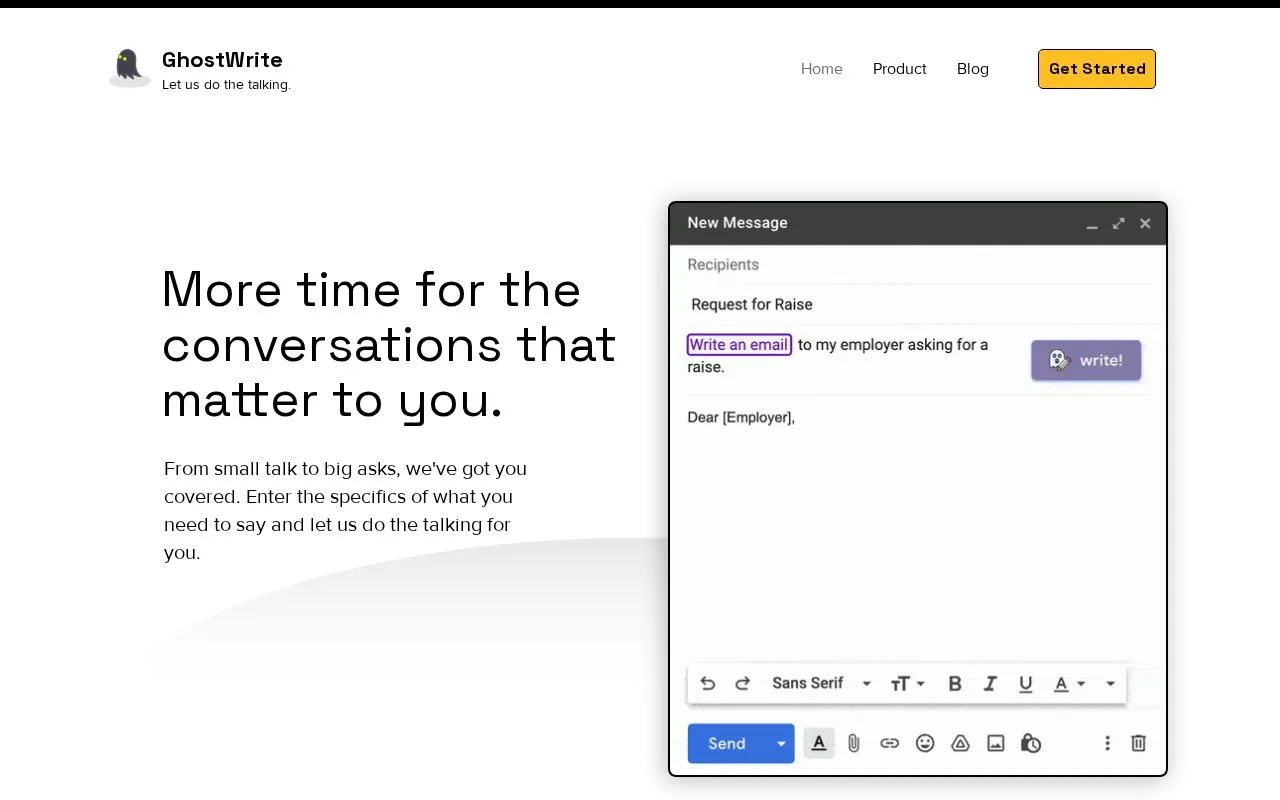Close the New Message window

pos(1145,224)
